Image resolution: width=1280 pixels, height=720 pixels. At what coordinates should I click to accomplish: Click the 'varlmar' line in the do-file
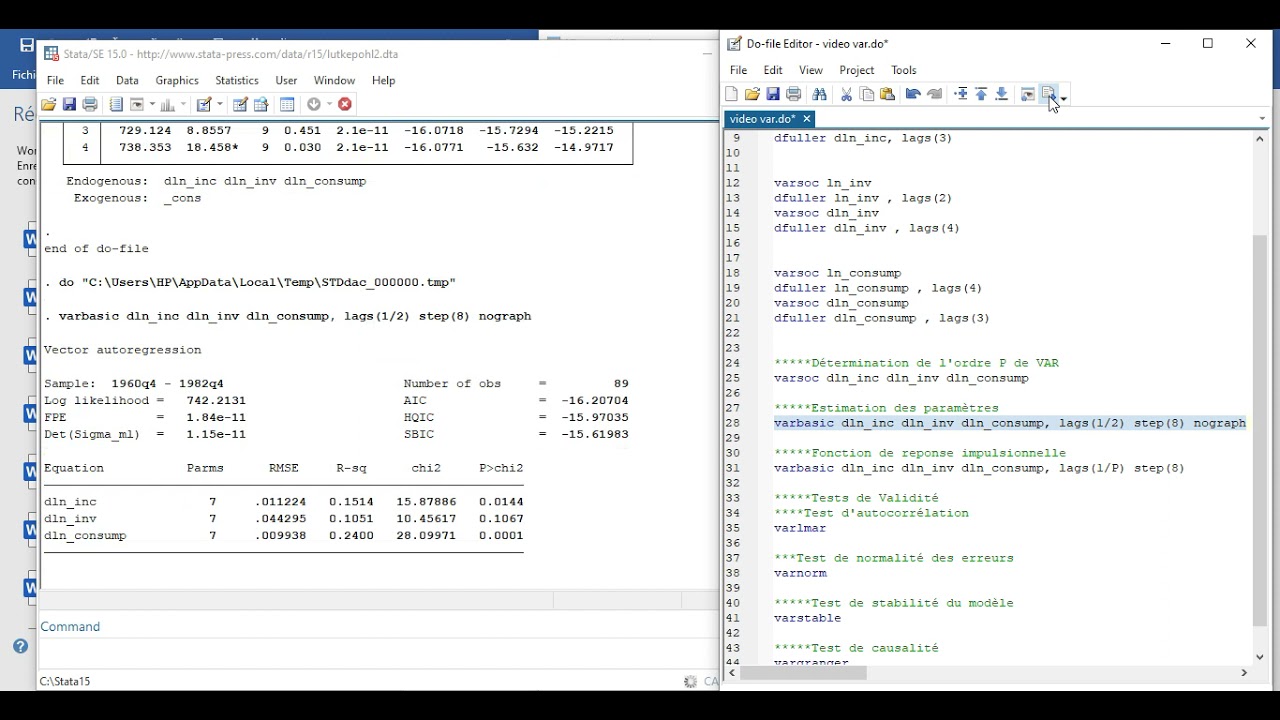[x=800, y=528]
